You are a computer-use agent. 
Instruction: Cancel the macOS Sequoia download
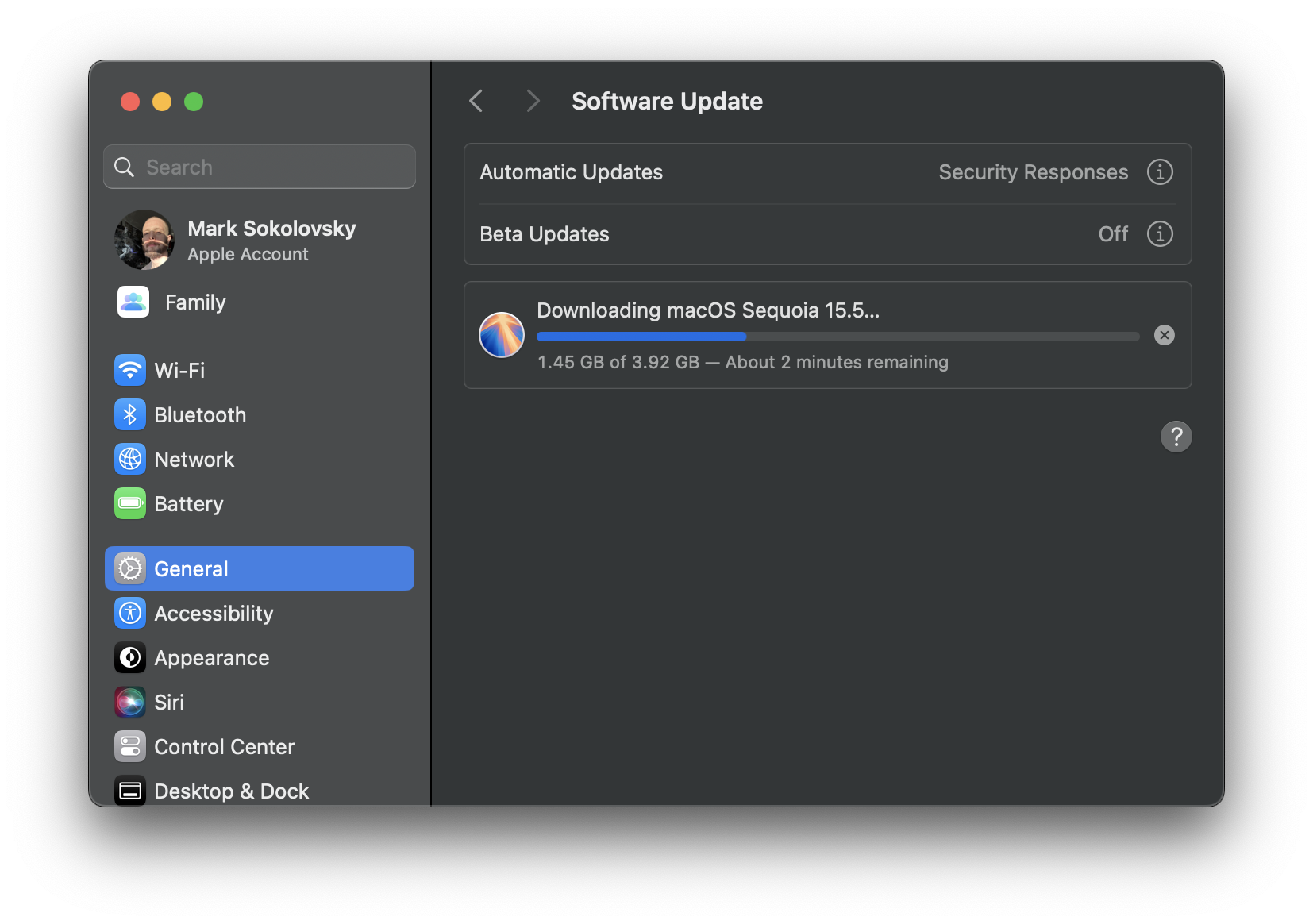[x=1165, y=335]
